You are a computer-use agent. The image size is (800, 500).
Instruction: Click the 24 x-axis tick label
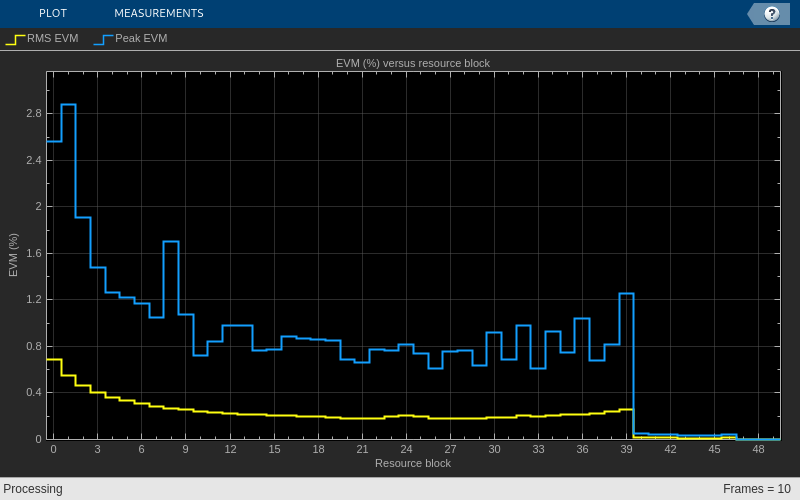(x=406, y=449)
